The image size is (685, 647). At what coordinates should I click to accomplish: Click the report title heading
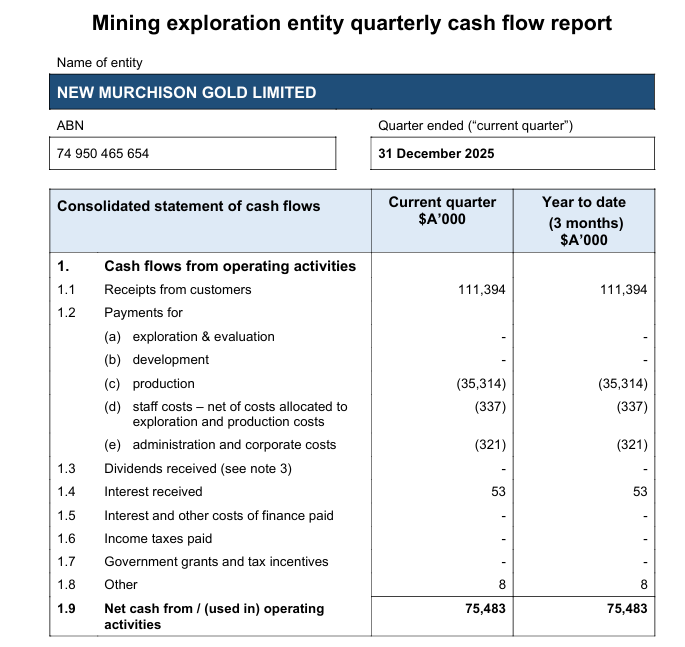coord(351,22)
